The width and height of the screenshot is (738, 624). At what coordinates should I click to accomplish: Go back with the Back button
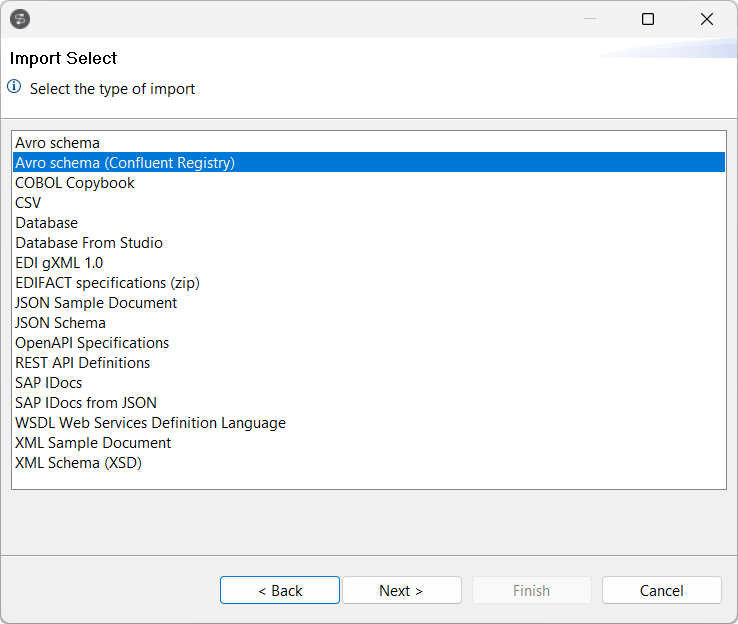[280, 590]
